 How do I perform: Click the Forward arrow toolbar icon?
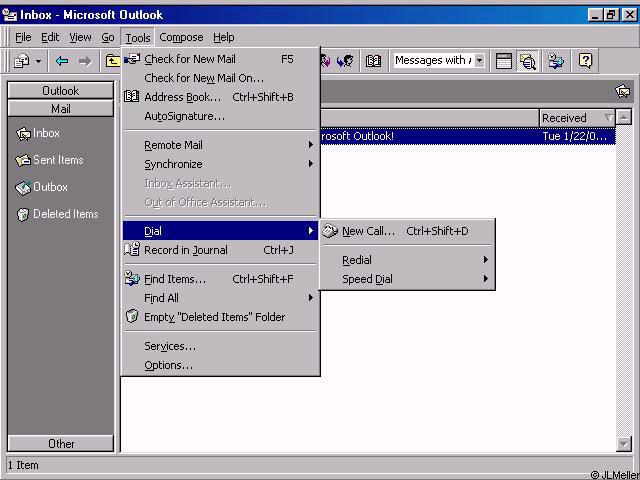click(85, 61)
